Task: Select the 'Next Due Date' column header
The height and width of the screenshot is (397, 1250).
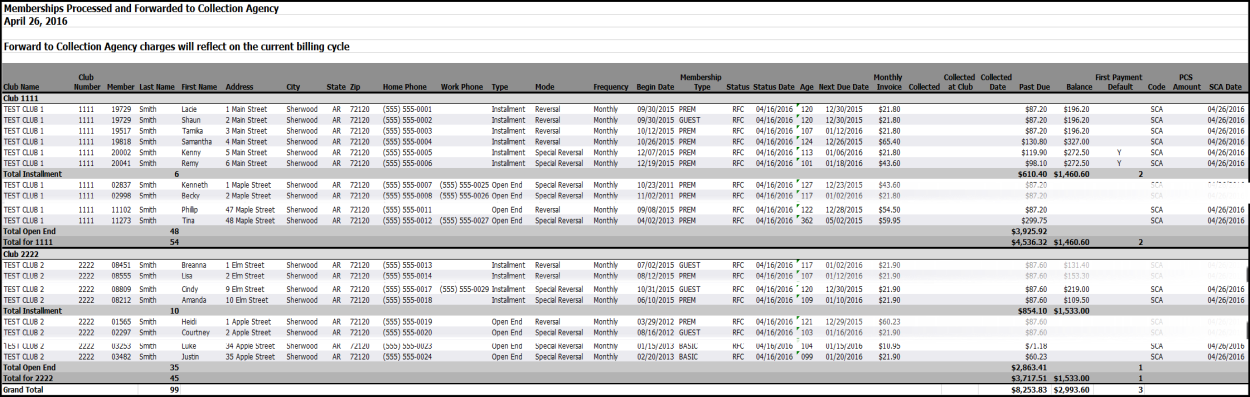Action: click(x=844, y=87)
